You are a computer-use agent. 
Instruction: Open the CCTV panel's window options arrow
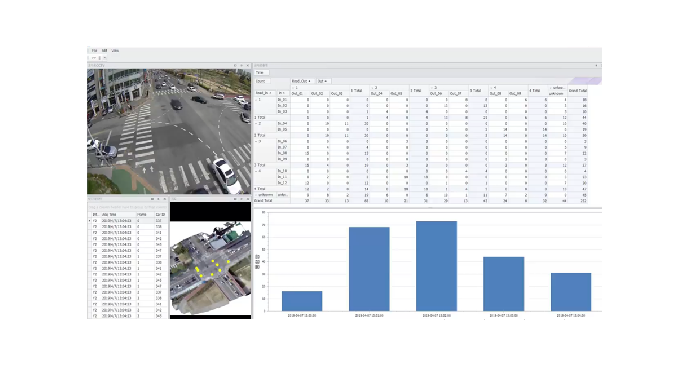click(x=235, y=66)
